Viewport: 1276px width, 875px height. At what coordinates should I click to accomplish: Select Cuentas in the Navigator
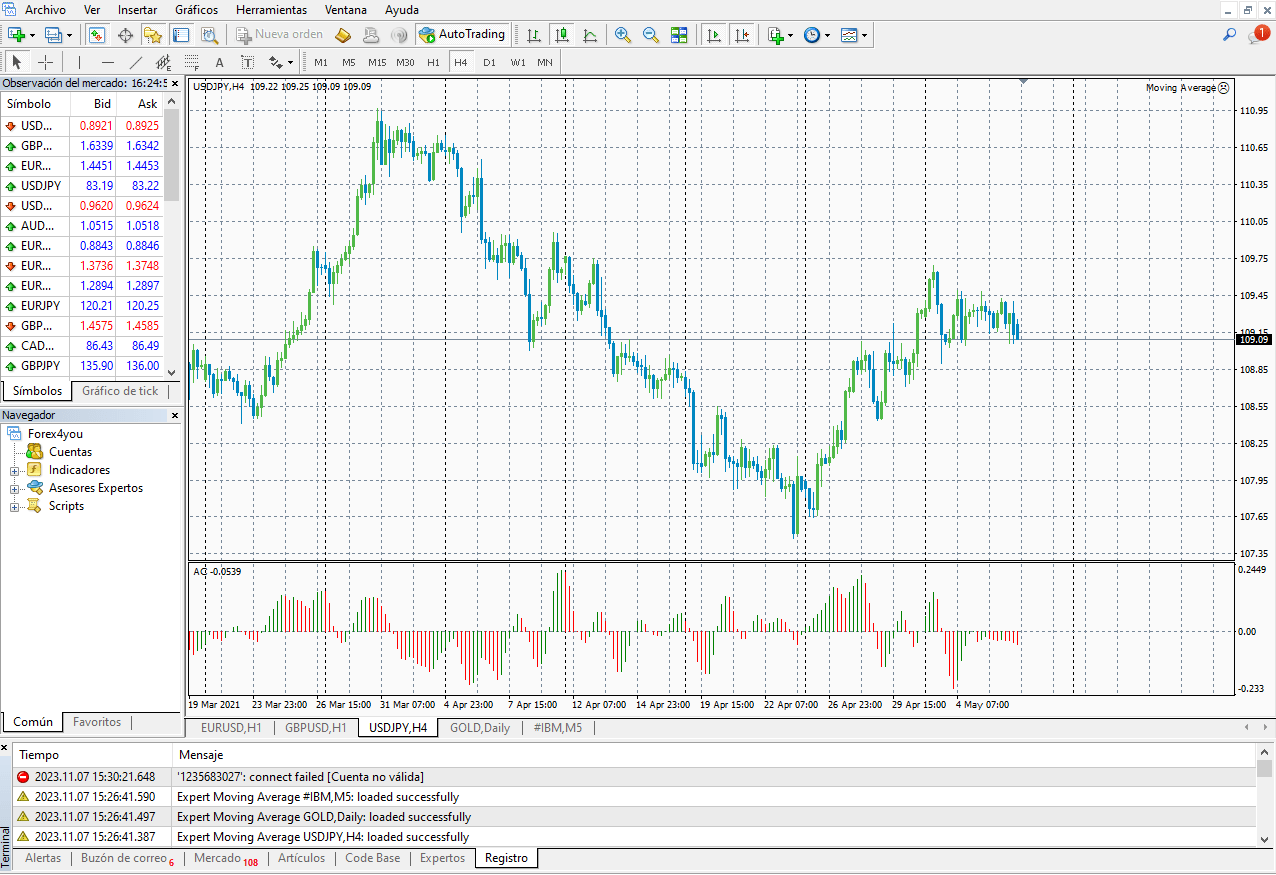(70, 452)
